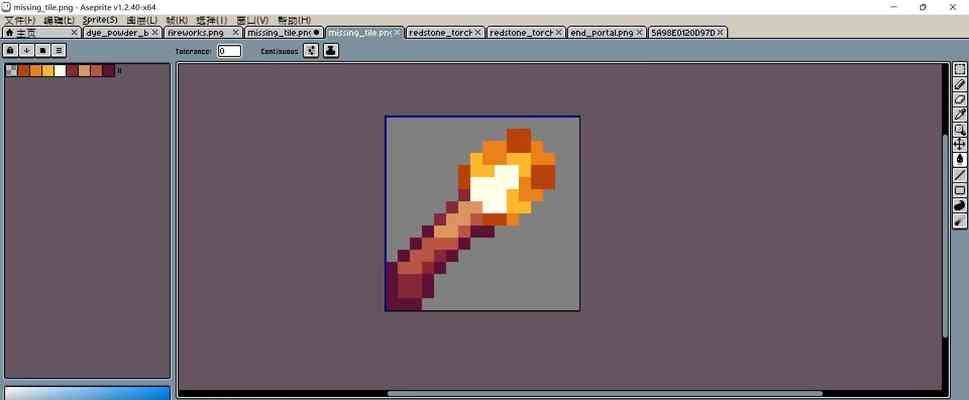This screenshot has height=400, width=969.
Task: Select the Line tool
Action: (960, 175)
